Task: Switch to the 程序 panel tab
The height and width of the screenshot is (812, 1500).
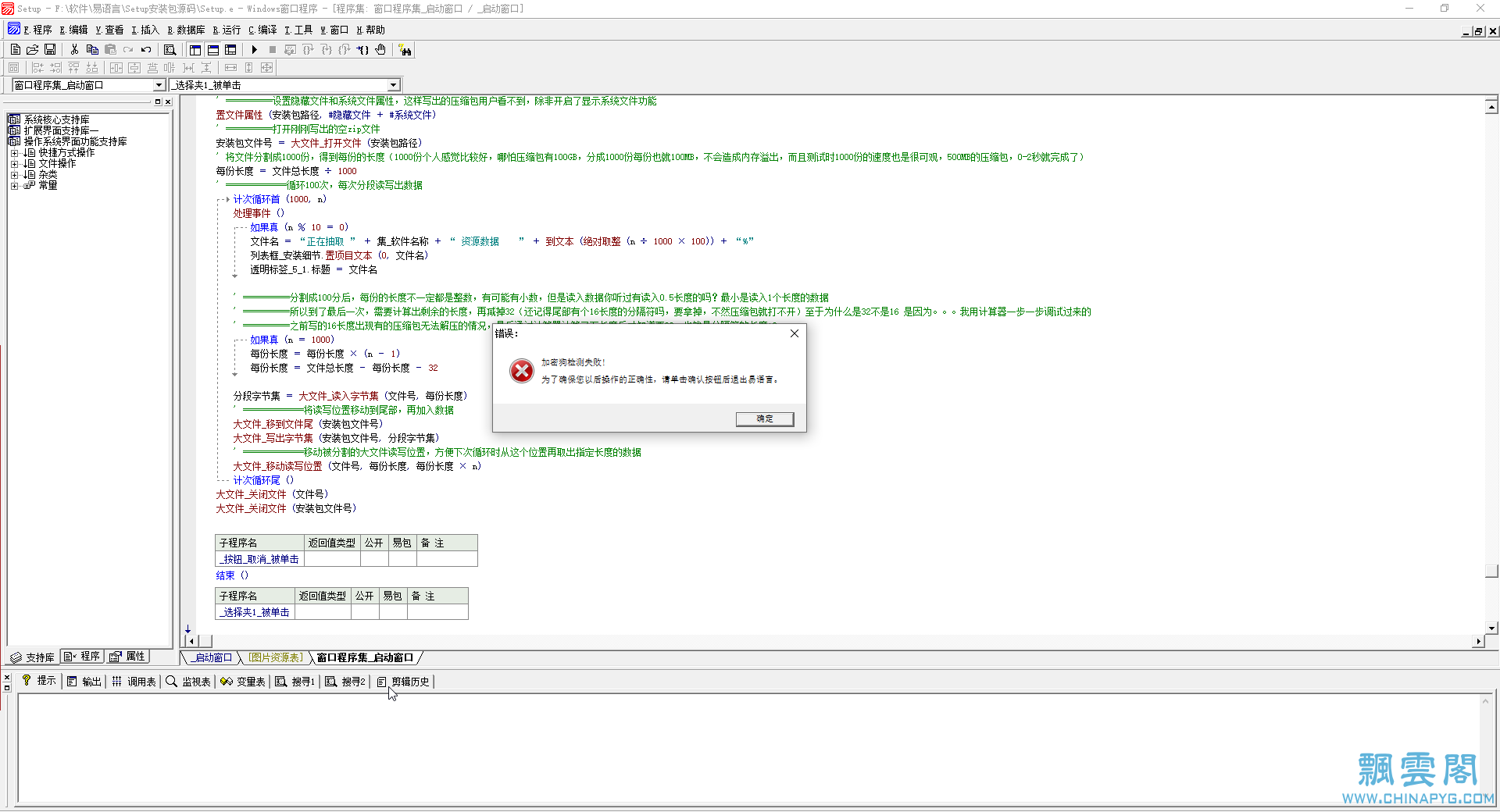Action: tap(82, 657)
